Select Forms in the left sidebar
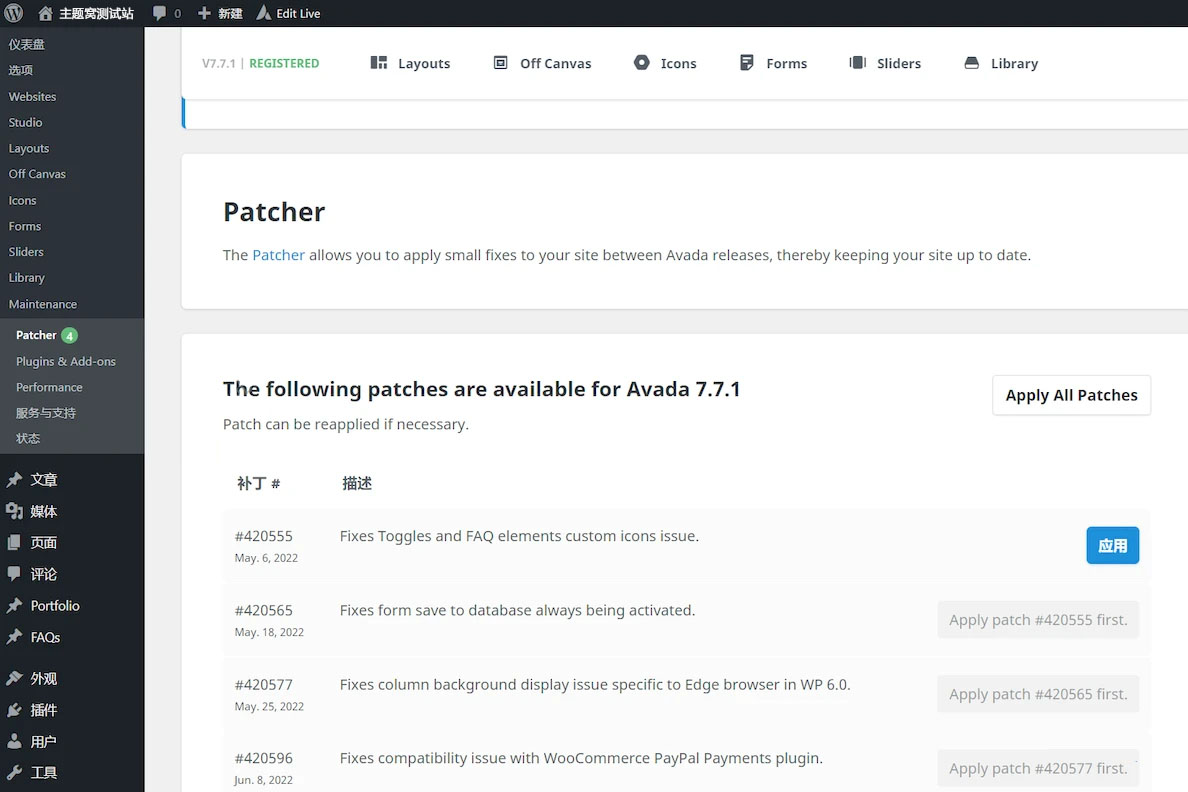1188x792 pixels. pyautogui.click(x=25, y=226)
